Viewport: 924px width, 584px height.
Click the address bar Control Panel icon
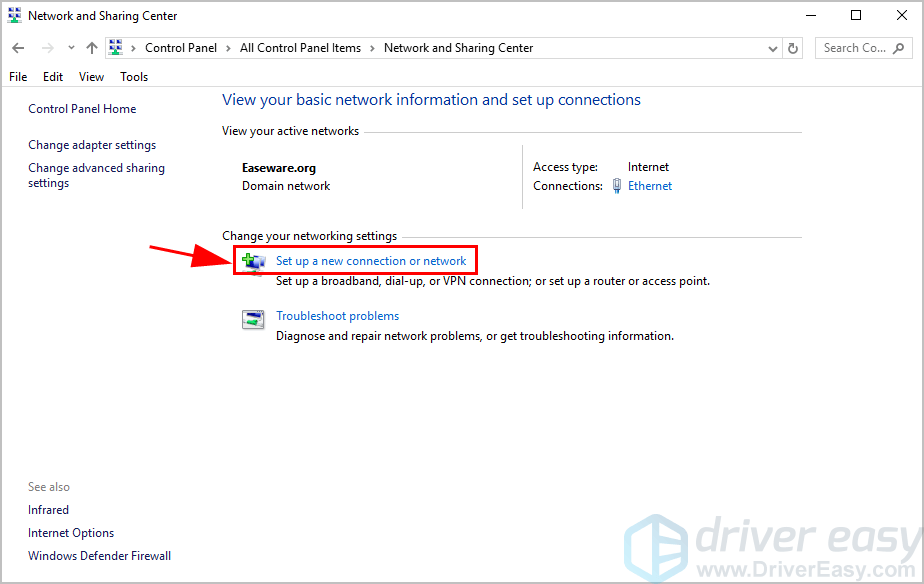(117, 48)
